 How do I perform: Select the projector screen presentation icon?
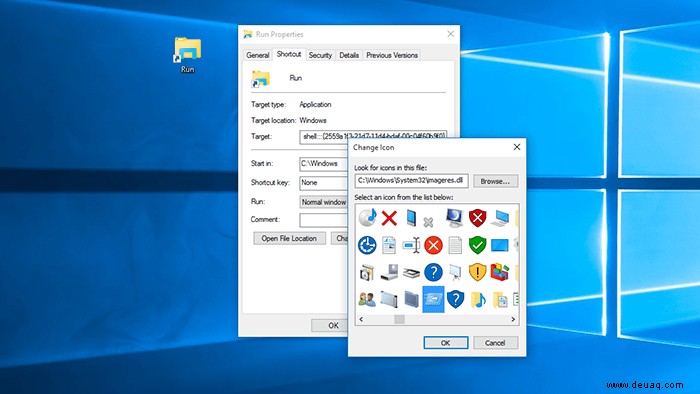pos(455,272)
